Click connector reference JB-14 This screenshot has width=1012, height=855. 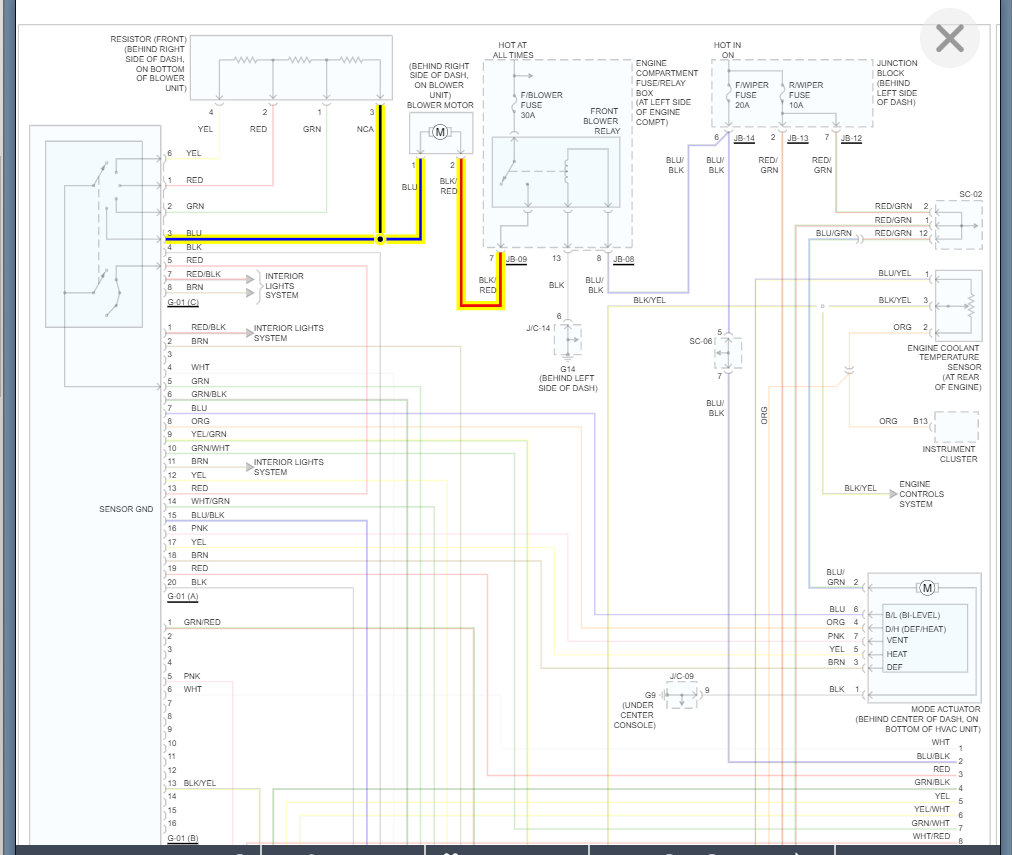(x=744, y=138)
